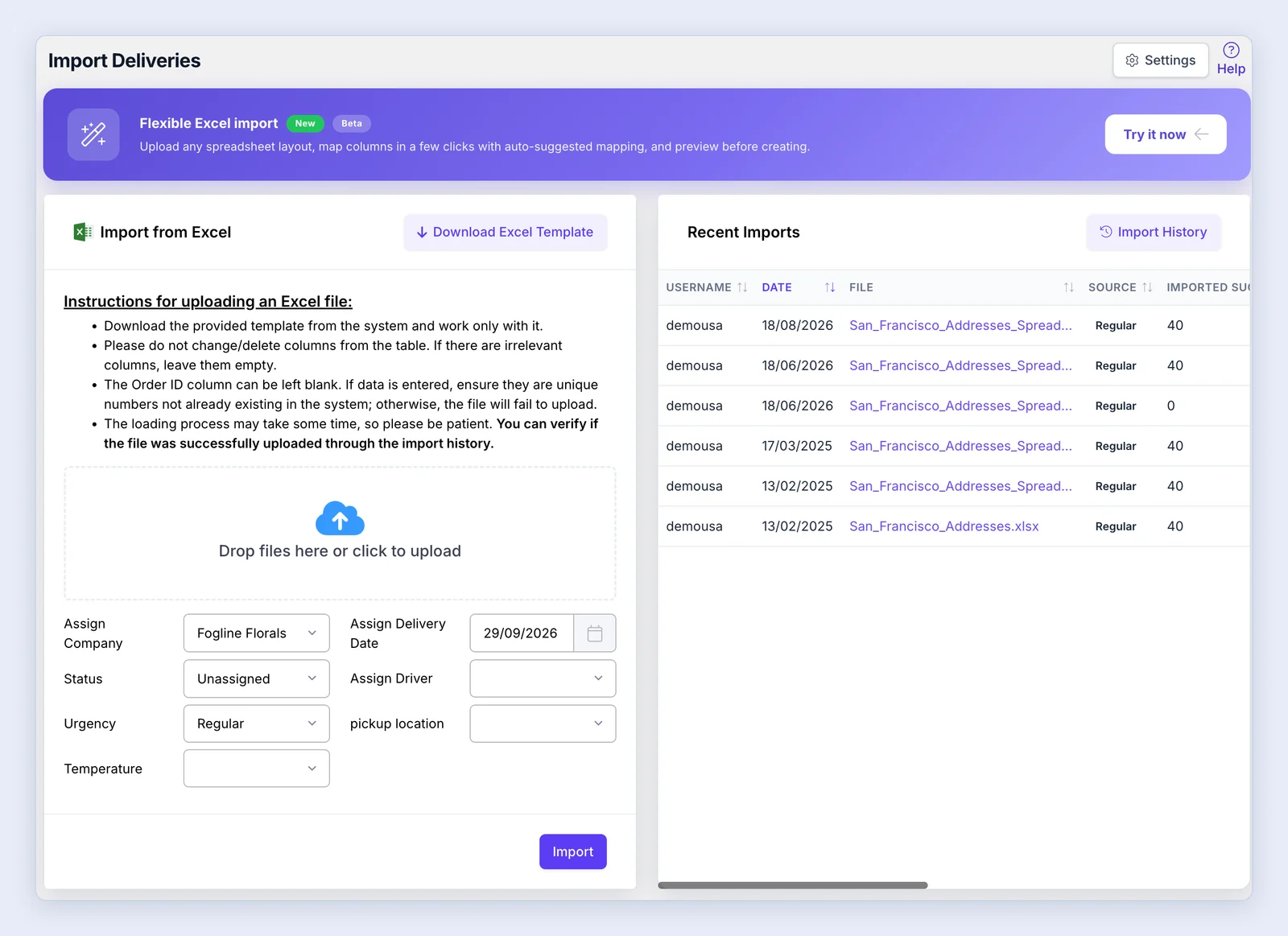1288x936 pixels.
Task: Click the DATE column header
Action: click(777, 287)
